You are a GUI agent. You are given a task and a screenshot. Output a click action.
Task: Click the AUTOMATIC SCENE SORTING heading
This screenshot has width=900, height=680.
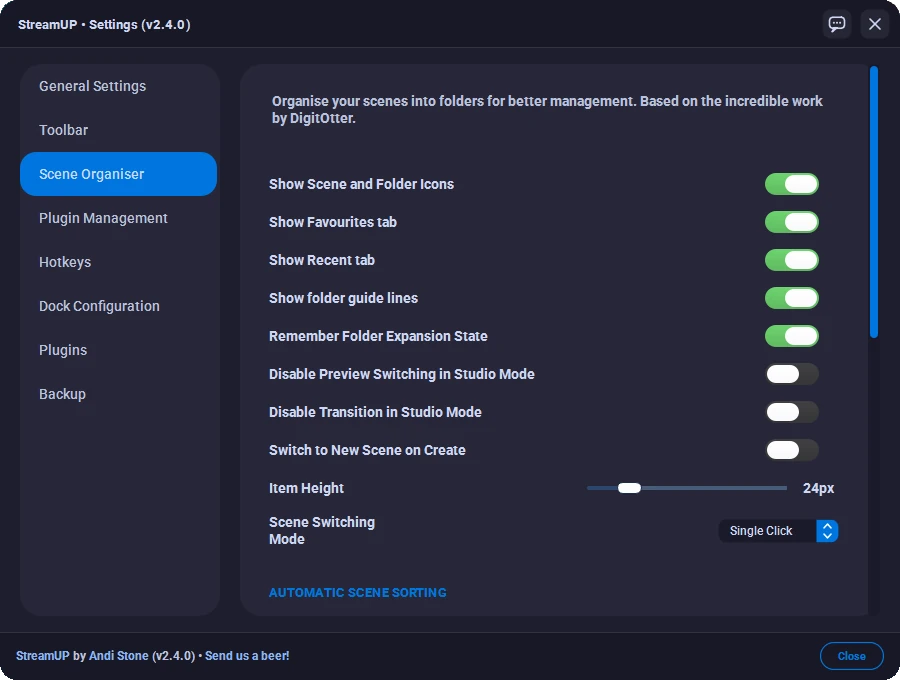point(358,593)
